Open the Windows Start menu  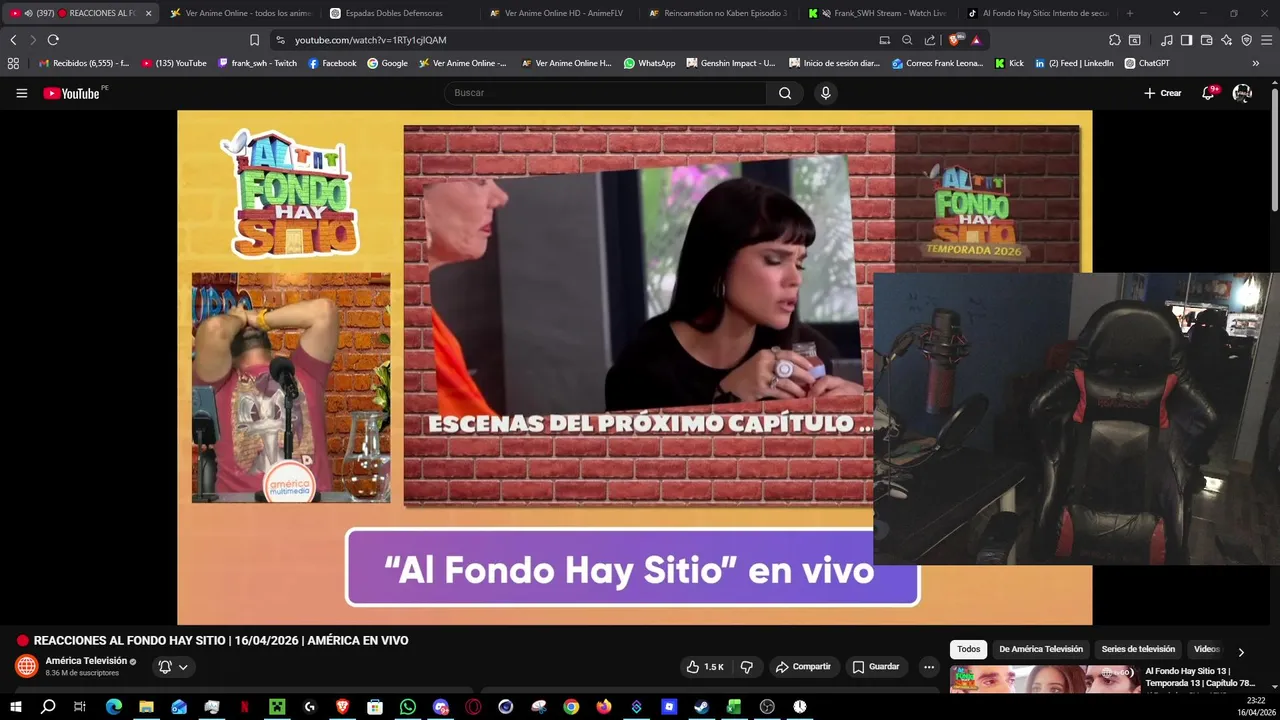click(x=15, y=707)
